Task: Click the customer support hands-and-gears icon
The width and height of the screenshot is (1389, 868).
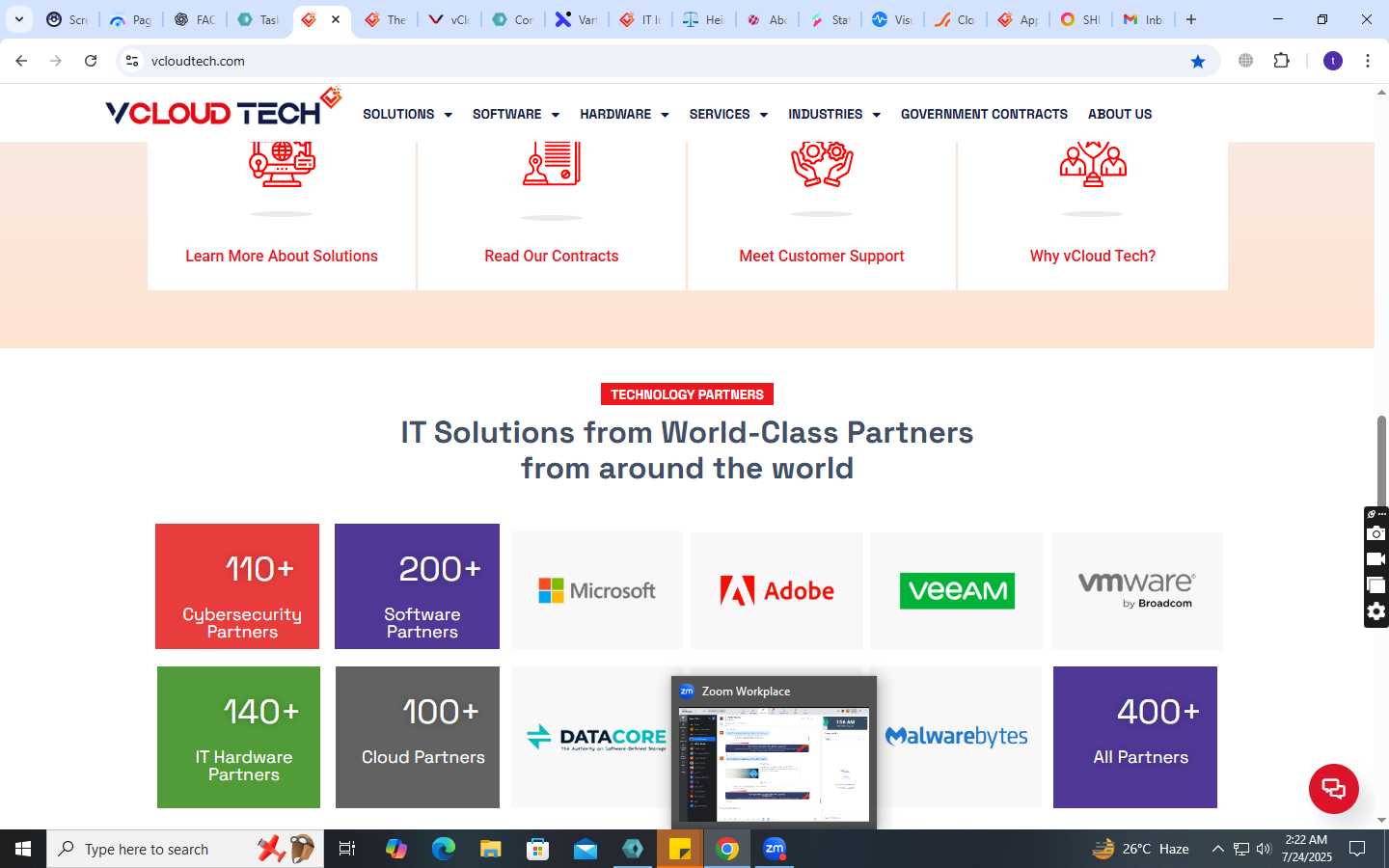Action: [822, 164]
